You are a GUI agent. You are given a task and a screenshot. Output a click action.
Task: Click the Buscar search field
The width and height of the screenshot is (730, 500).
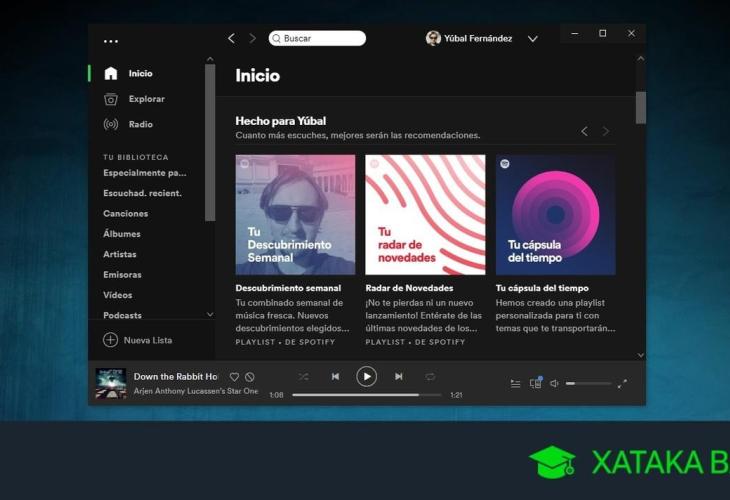pos(320,38)
